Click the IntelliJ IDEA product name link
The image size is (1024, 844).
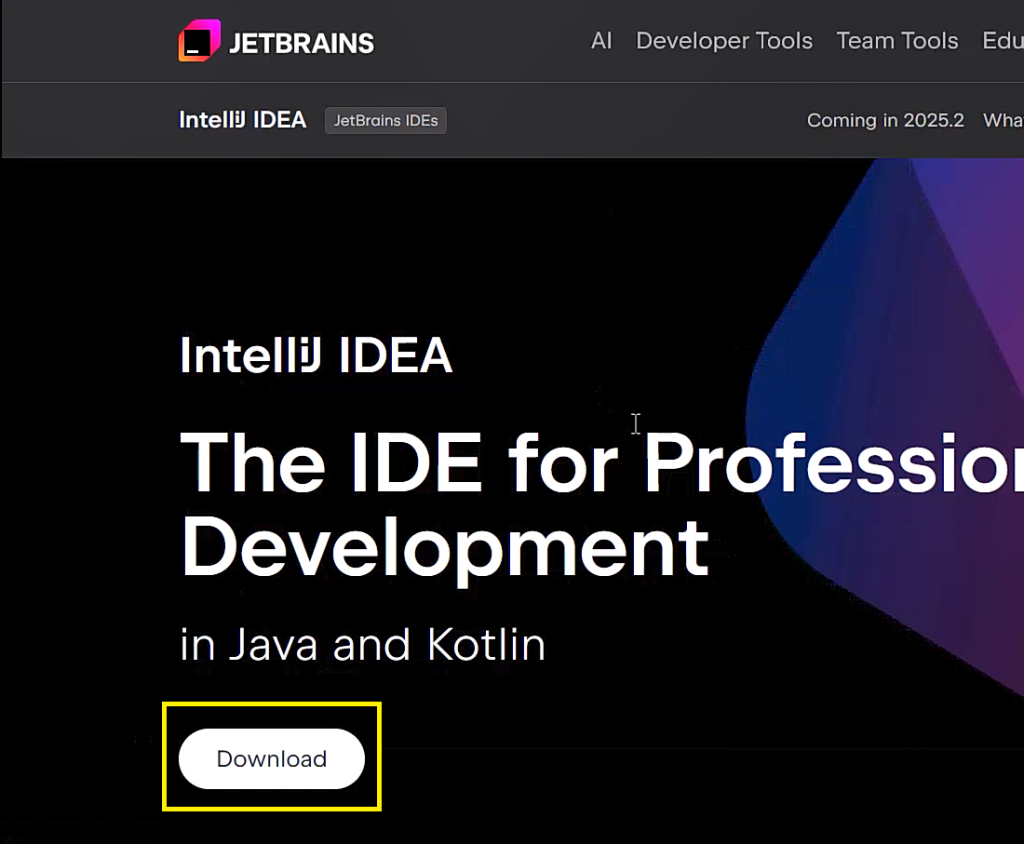click(242, 119)
